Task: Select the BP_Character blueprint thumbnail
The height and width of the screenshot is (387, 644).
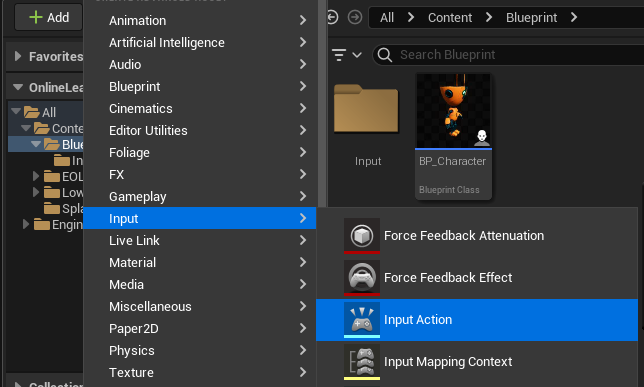Action: [x=453, y=137]
